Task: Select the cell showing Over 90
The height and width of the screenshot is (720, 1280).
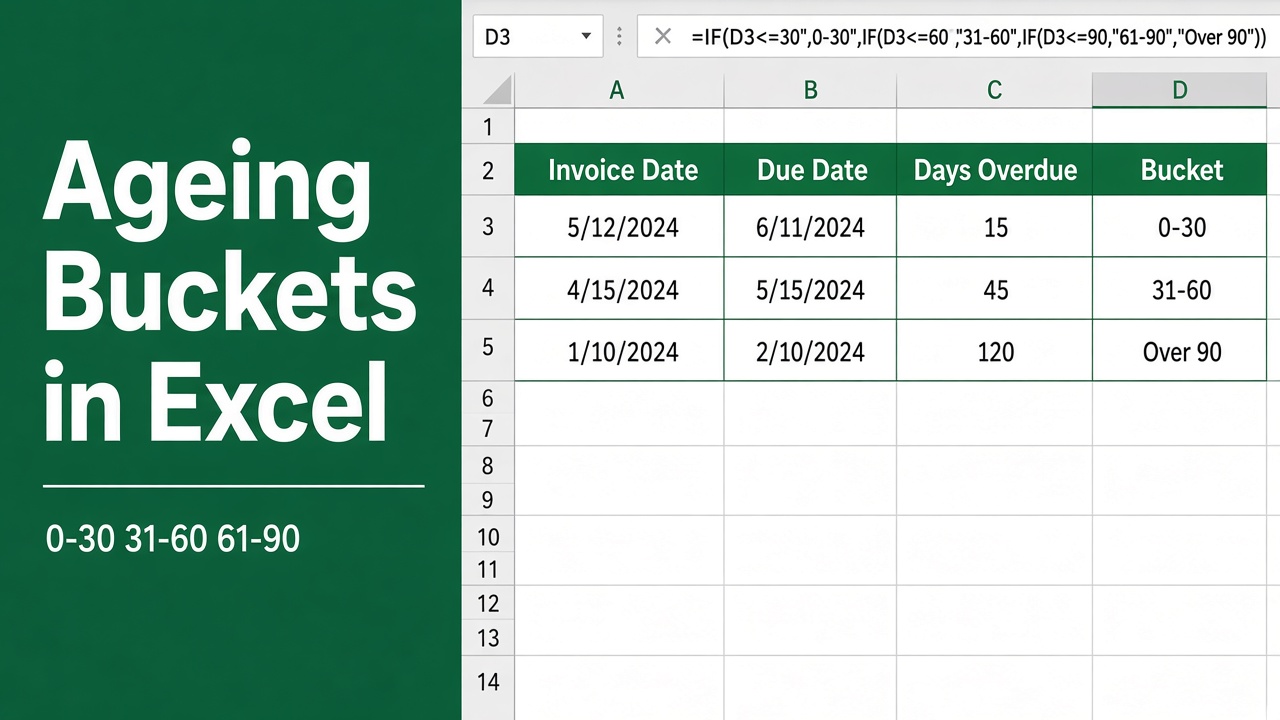Action: pos(1180,351)
